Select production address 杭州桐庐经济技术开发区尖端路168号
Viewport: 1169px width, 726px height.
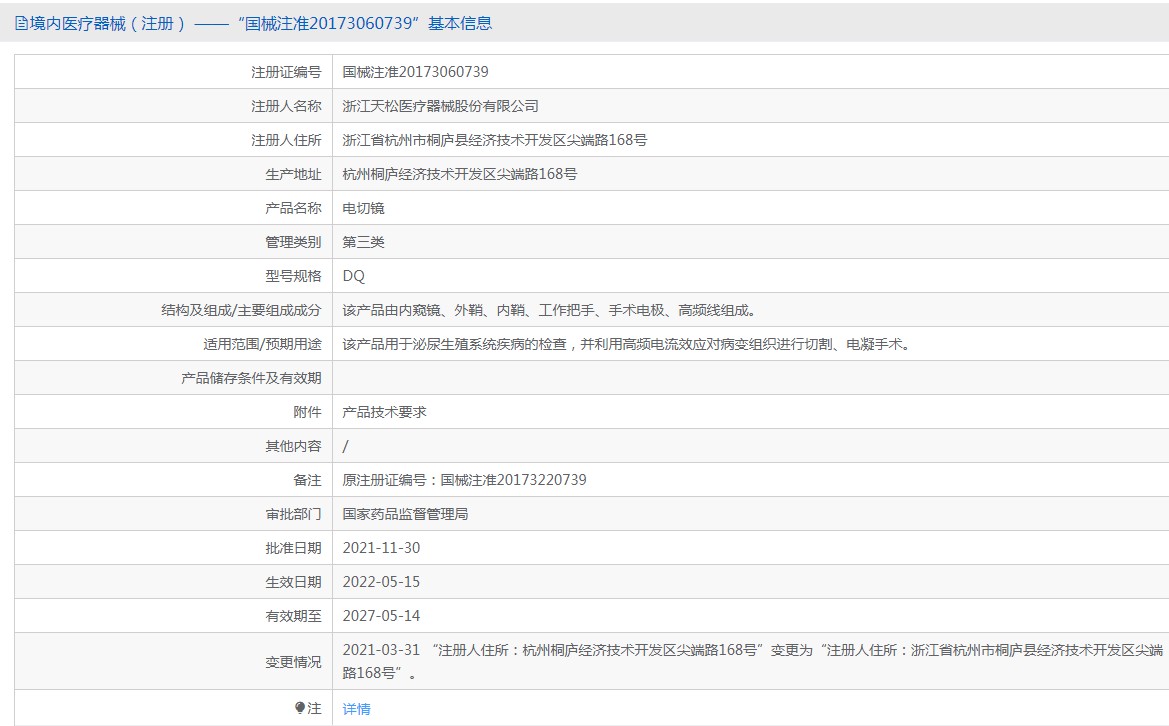pyautogui.click(x=460, y=174)
